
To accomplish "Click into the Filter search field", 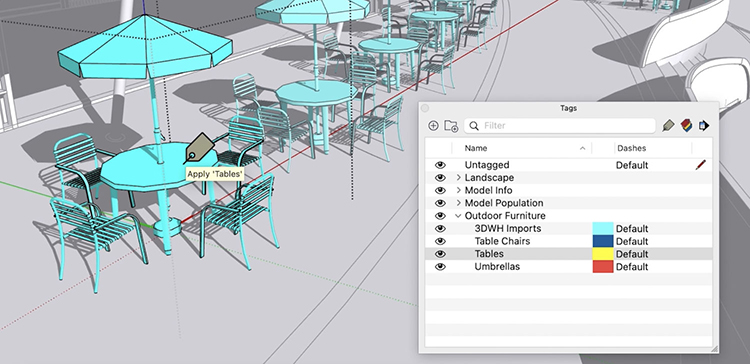I will tap(560, 126).
